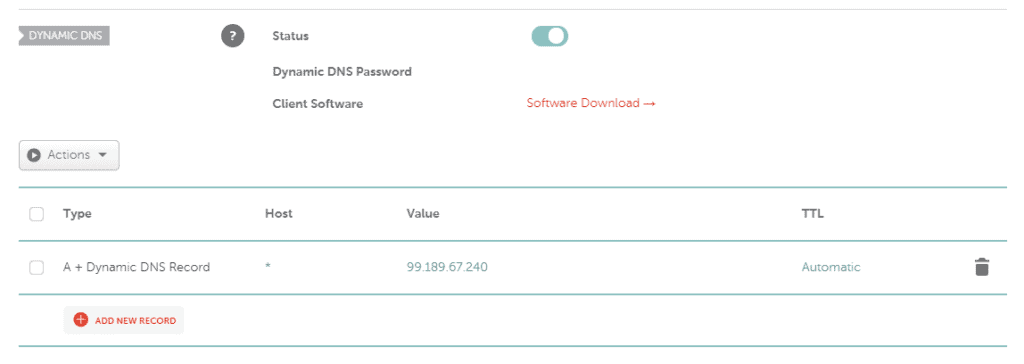Image resolution: width=1024 pixels, height=364 pixels.
Task: Click the ADD NEW RECORD button
Action: 124,320
